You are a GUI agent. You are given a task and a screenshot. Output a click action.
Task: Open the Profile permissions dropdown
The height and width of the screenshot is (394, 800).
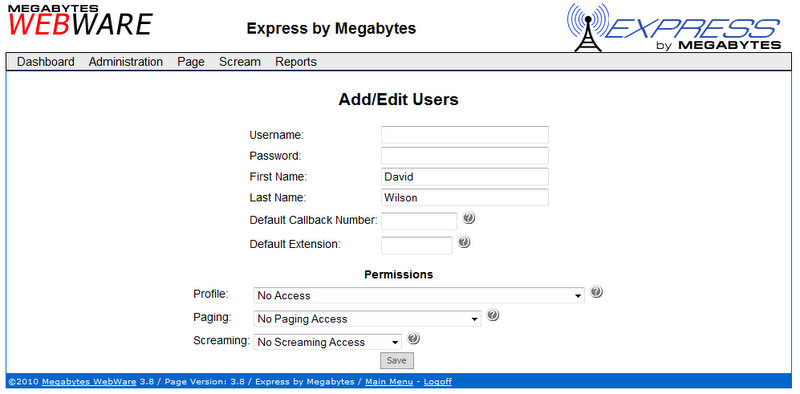[419, 295]
